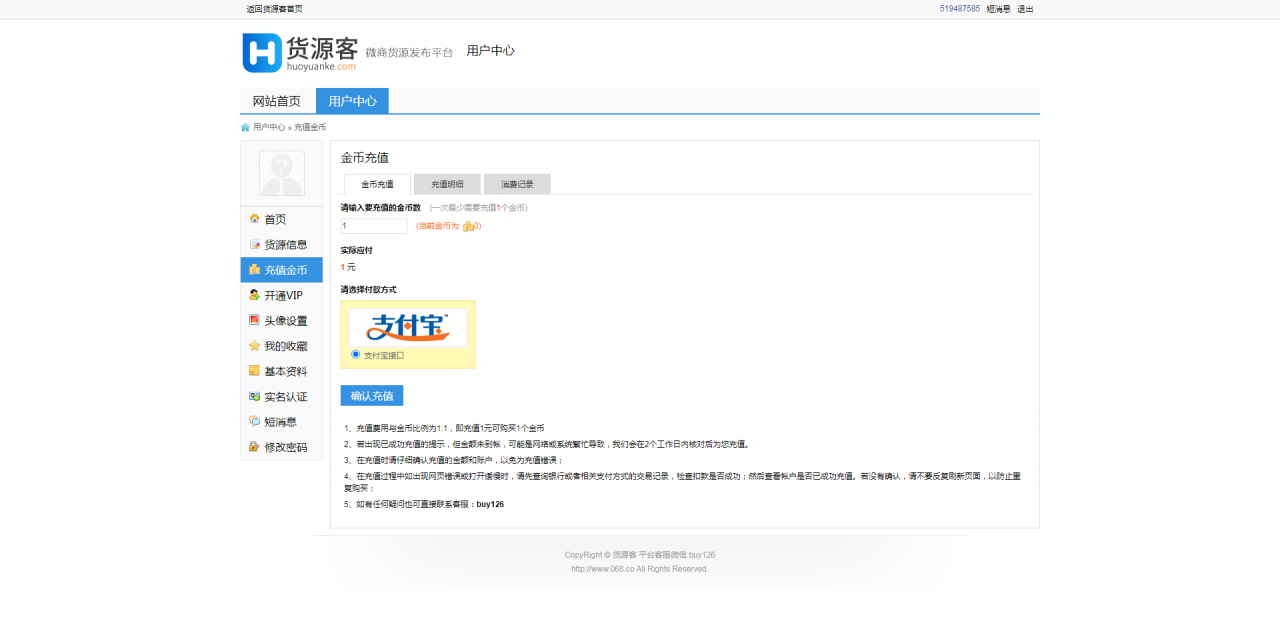Viewport: 1280px width, 637px height.
Task: Open 我的收藏 favorites via star icon
Action: [x=253, y=345]
